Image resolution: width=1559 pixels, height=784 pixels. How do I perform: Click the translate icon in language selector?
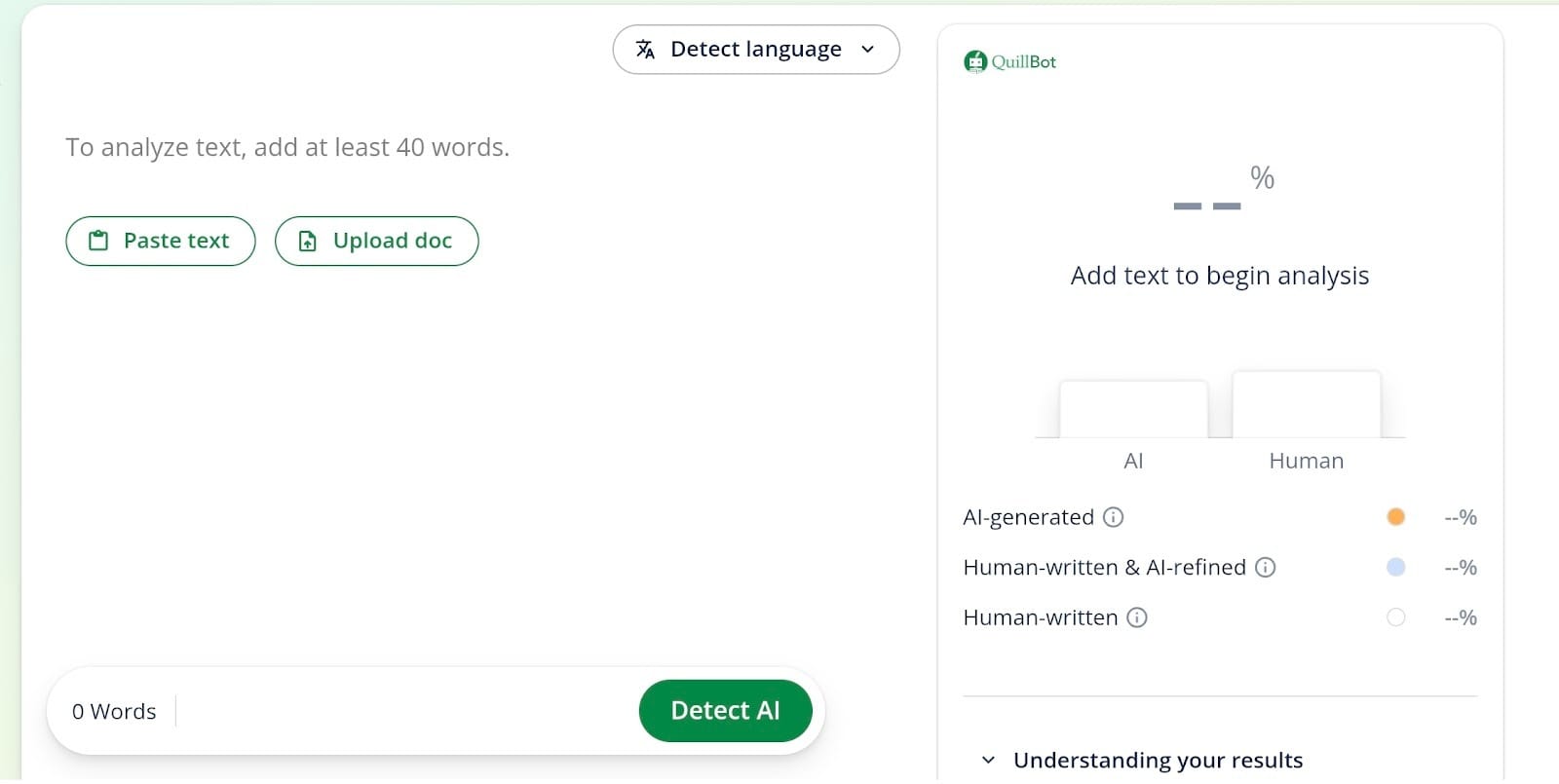(645, 50)
